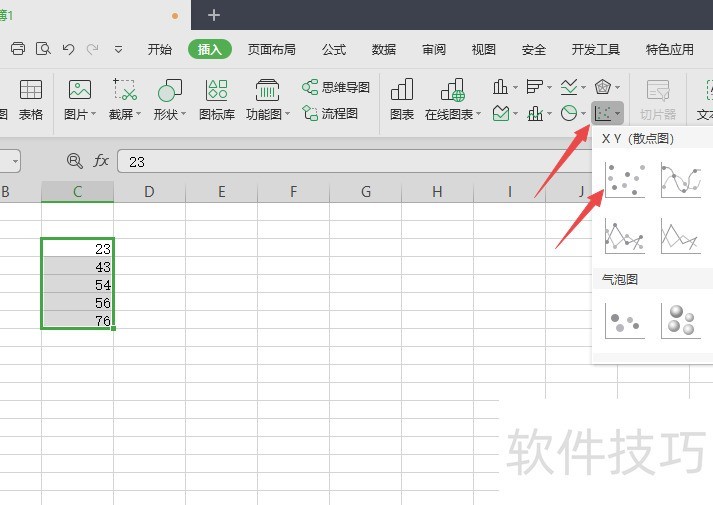The image size is (713, 505).
Task: Open the 图标库 icon library
Action: coord(217,100)
